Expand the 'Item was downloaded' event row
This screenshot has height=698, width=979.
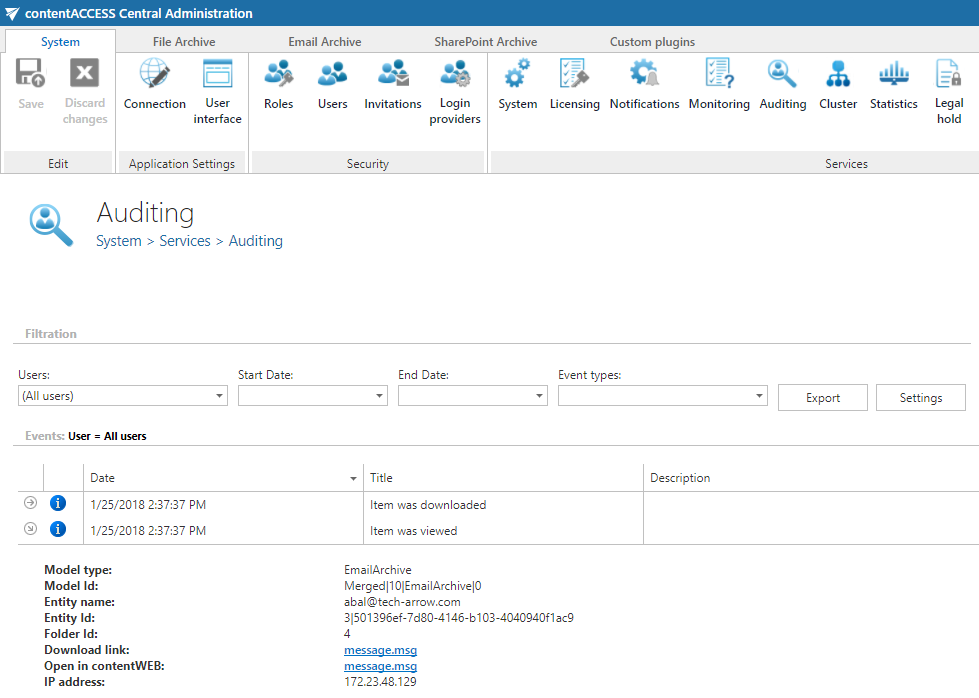(30, 503)
